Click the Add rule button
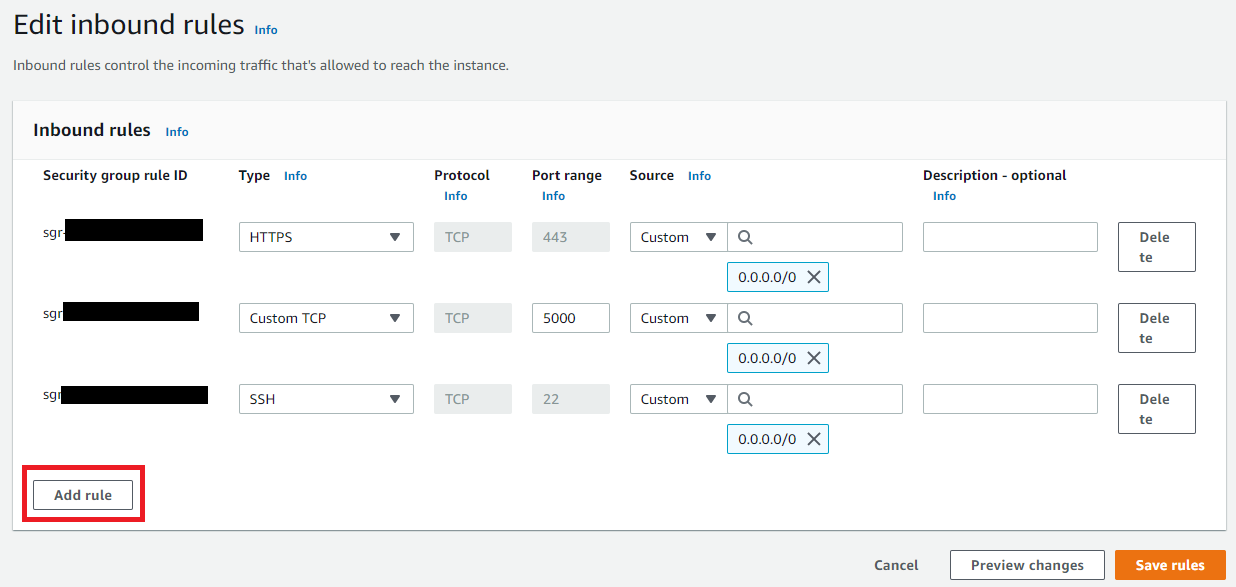The image size is (1236, 587). pos(83,495)
